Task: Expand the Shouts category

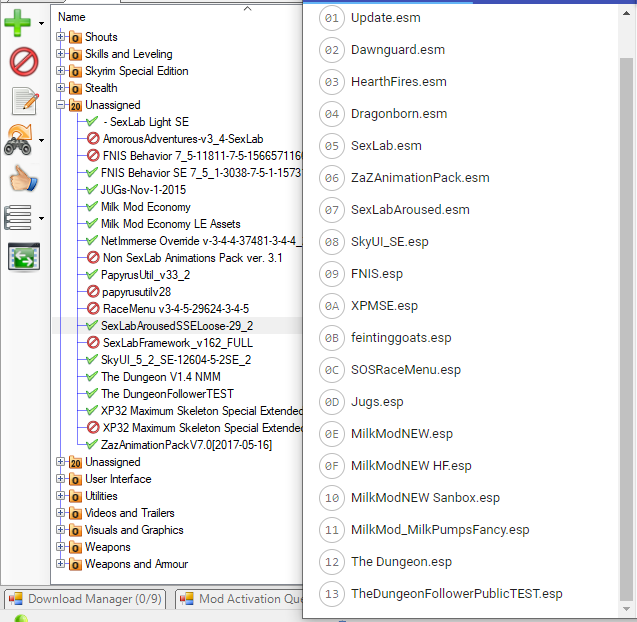Action: pyautogui.click(x=60, y=37)
